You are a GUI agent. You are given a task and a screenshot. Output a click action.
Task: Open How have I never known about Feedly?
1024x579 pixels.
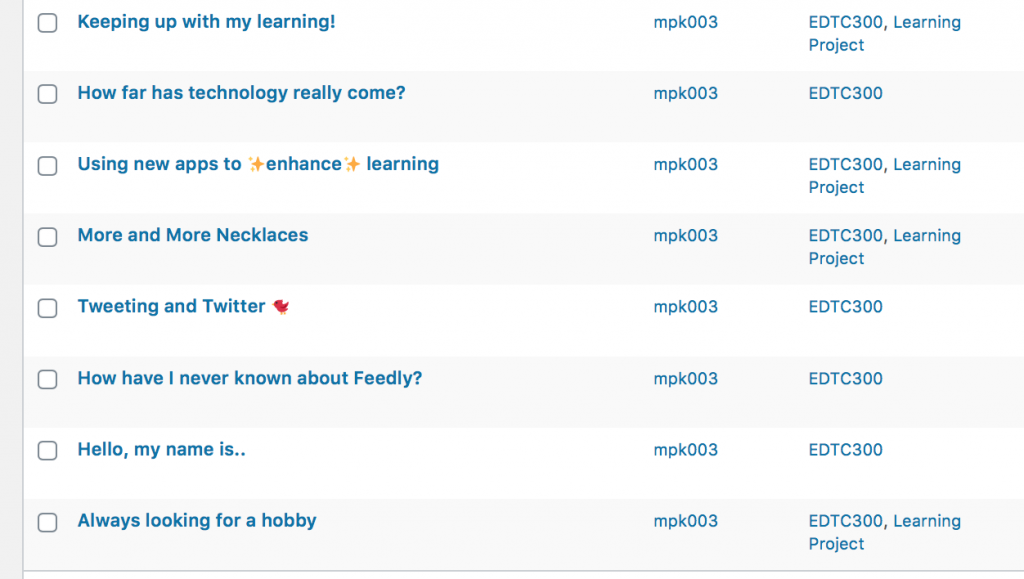click(x=249, y=378)
